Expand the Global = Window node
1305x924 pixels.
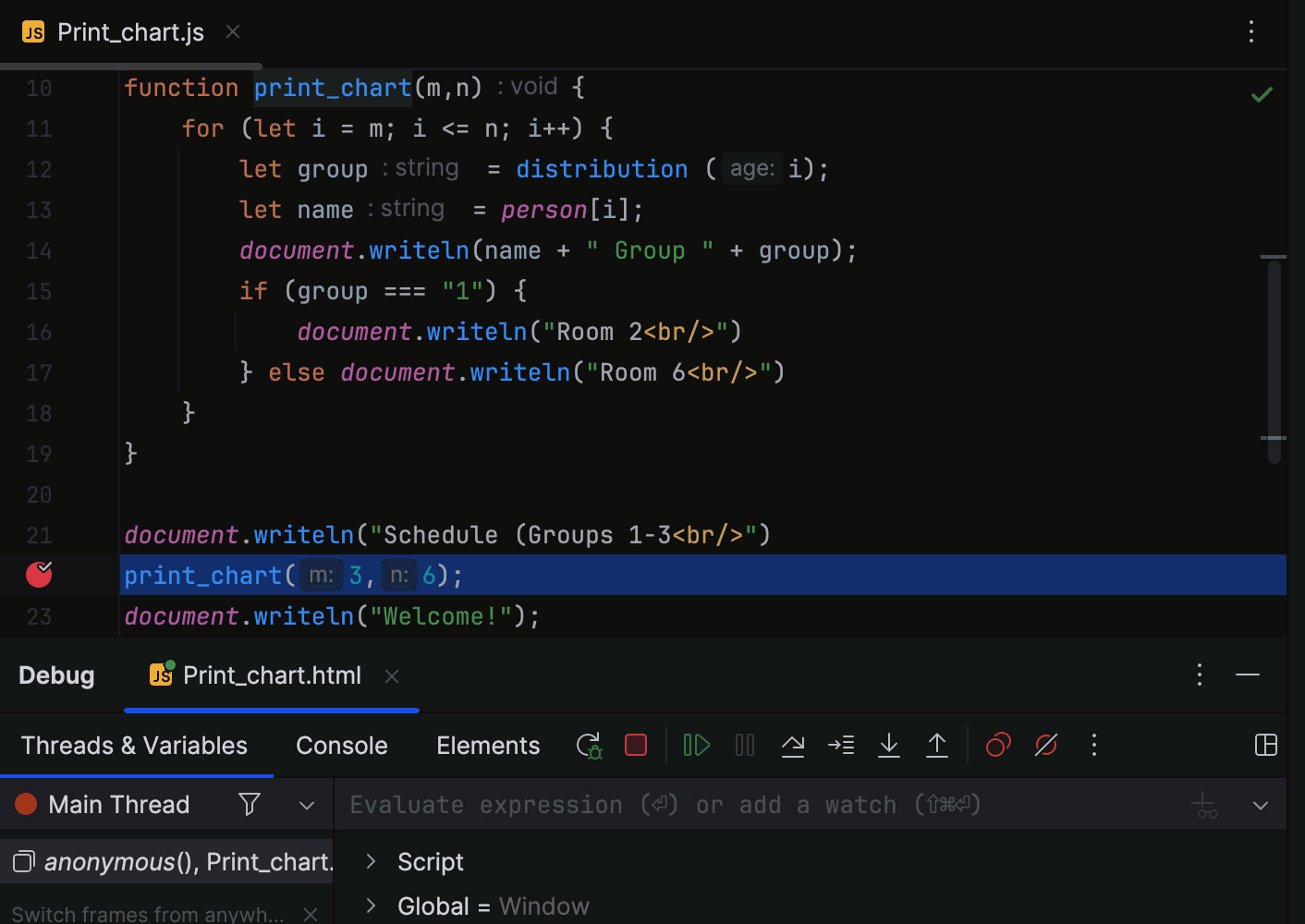click(370, 906)
